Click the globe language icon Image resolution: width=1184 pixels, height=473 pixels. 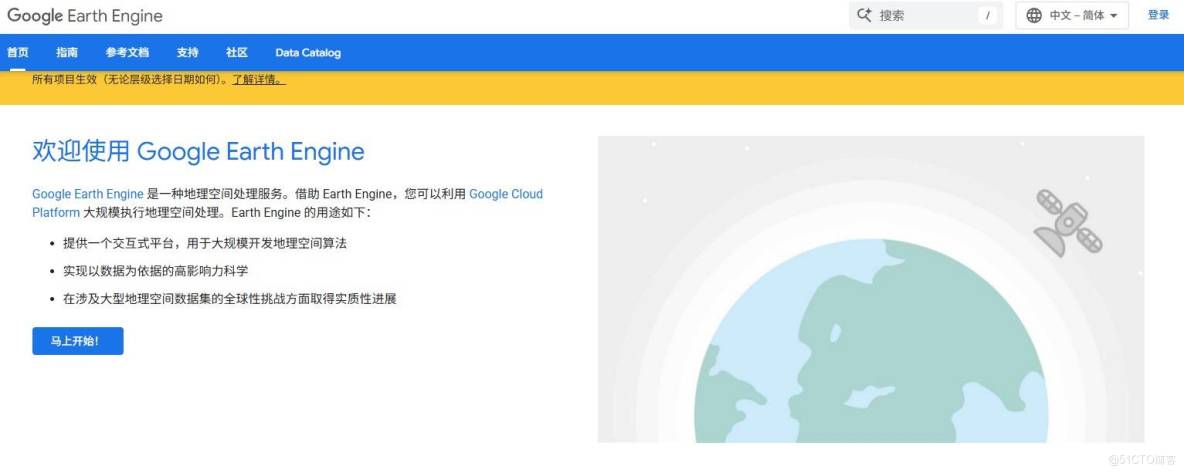coord(1034,15)
